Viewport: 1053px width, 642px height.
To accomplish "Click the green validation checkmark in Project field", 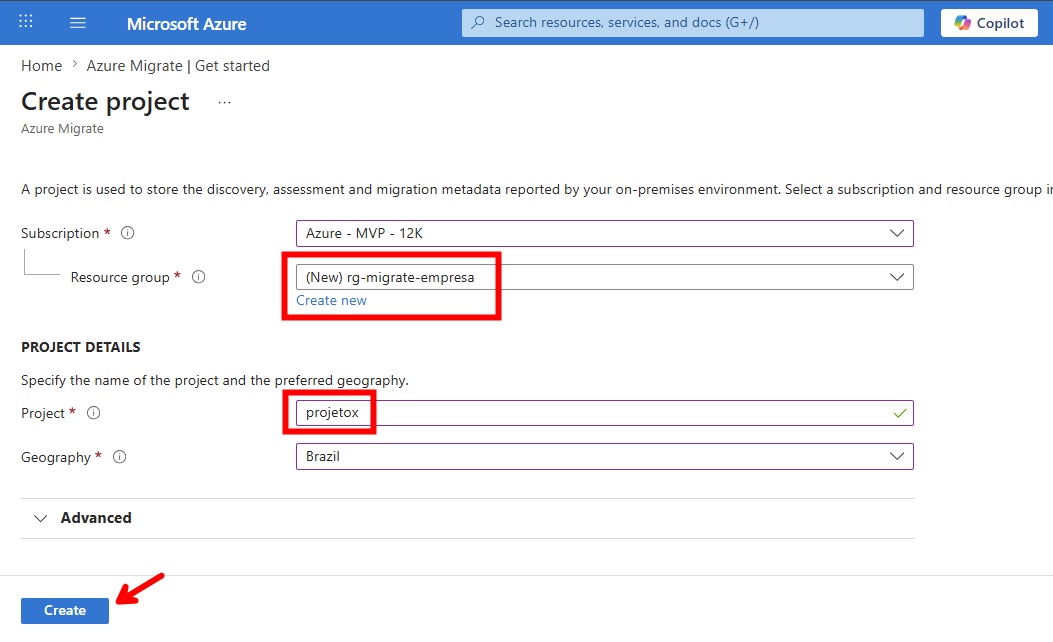I will point(900,413).
